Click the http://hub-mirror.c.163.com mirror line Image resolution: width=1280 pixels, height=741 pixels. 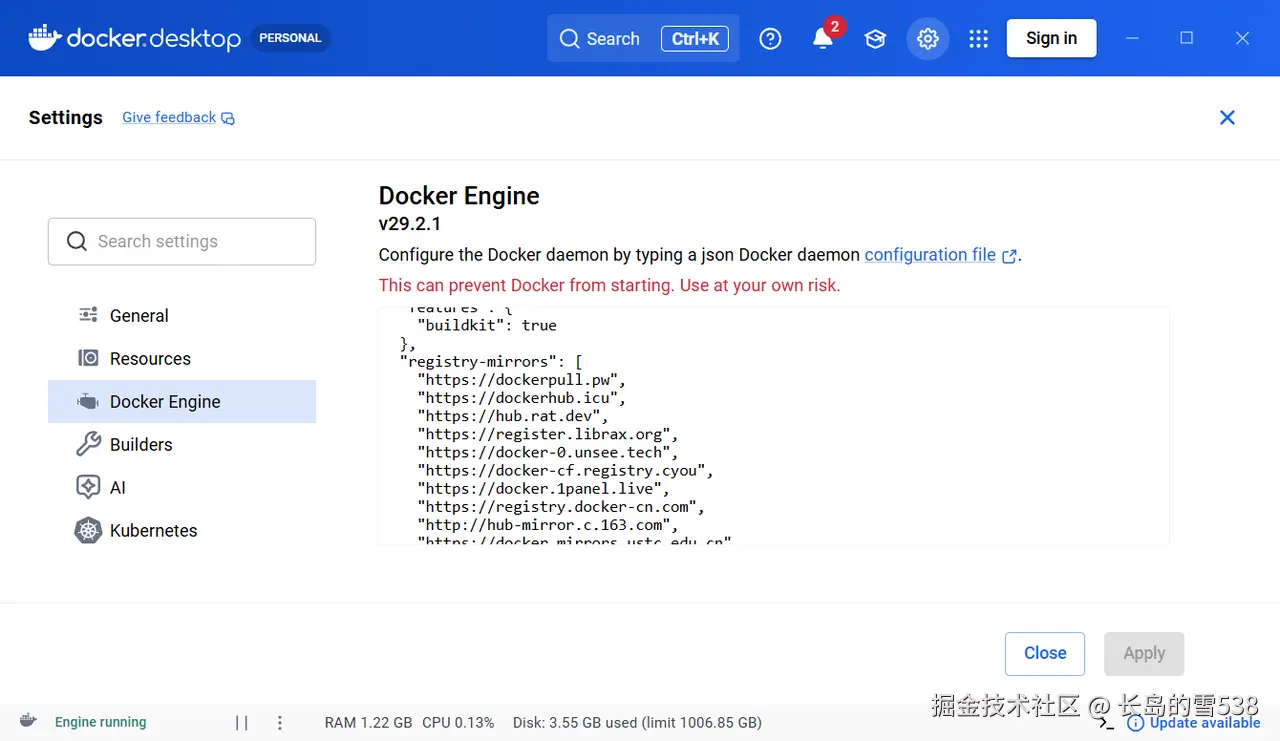[x=548, y=525]
